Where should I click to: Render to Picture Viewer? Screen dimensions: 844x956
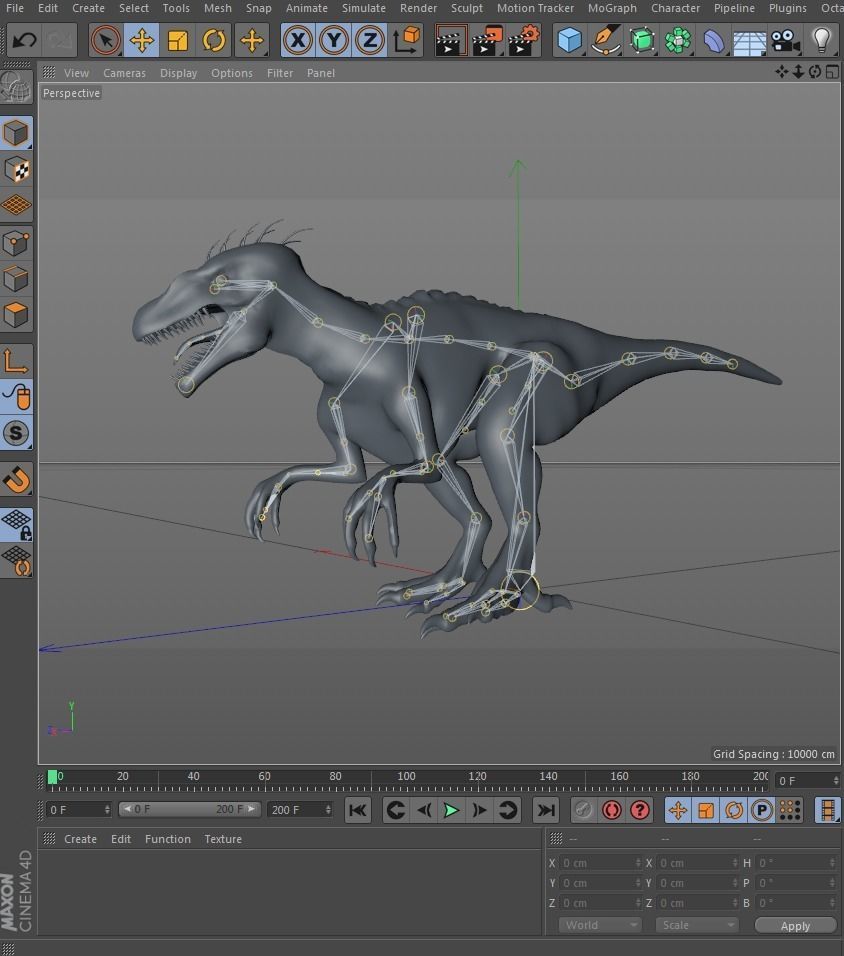[487, 40]
